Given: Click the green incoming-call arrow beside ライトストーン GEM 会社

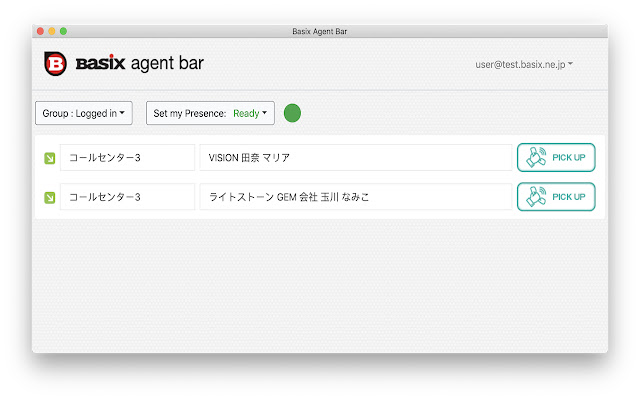Looking at the screenshot, I should [x=50, y=198].
